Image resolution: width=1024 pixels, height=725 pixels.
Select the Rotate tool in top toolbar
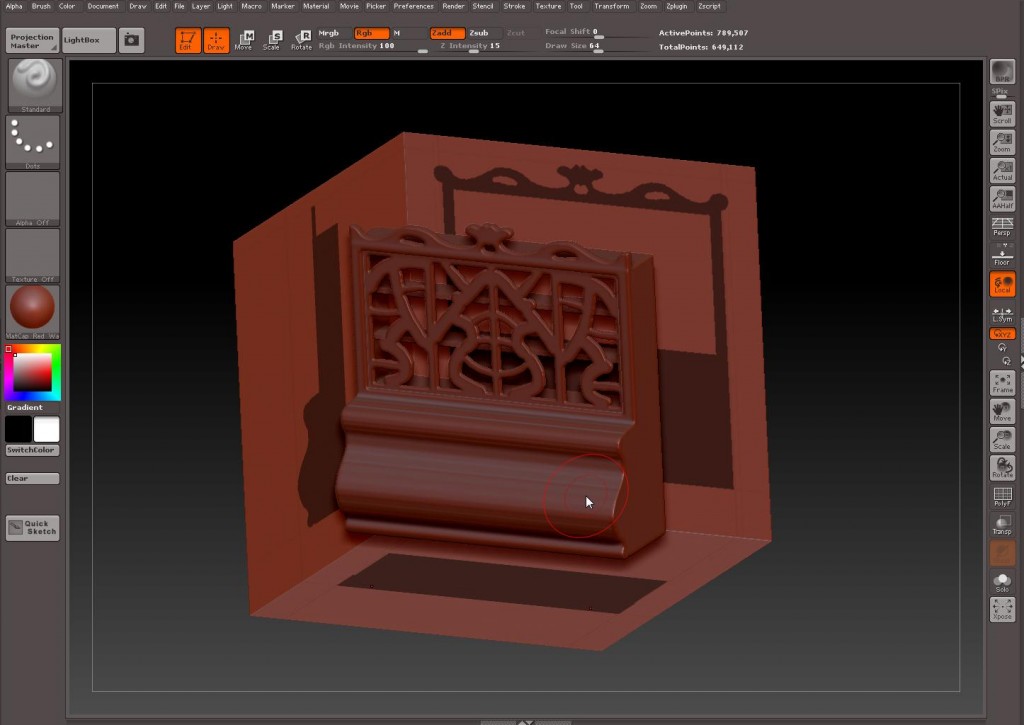(301, 40)
